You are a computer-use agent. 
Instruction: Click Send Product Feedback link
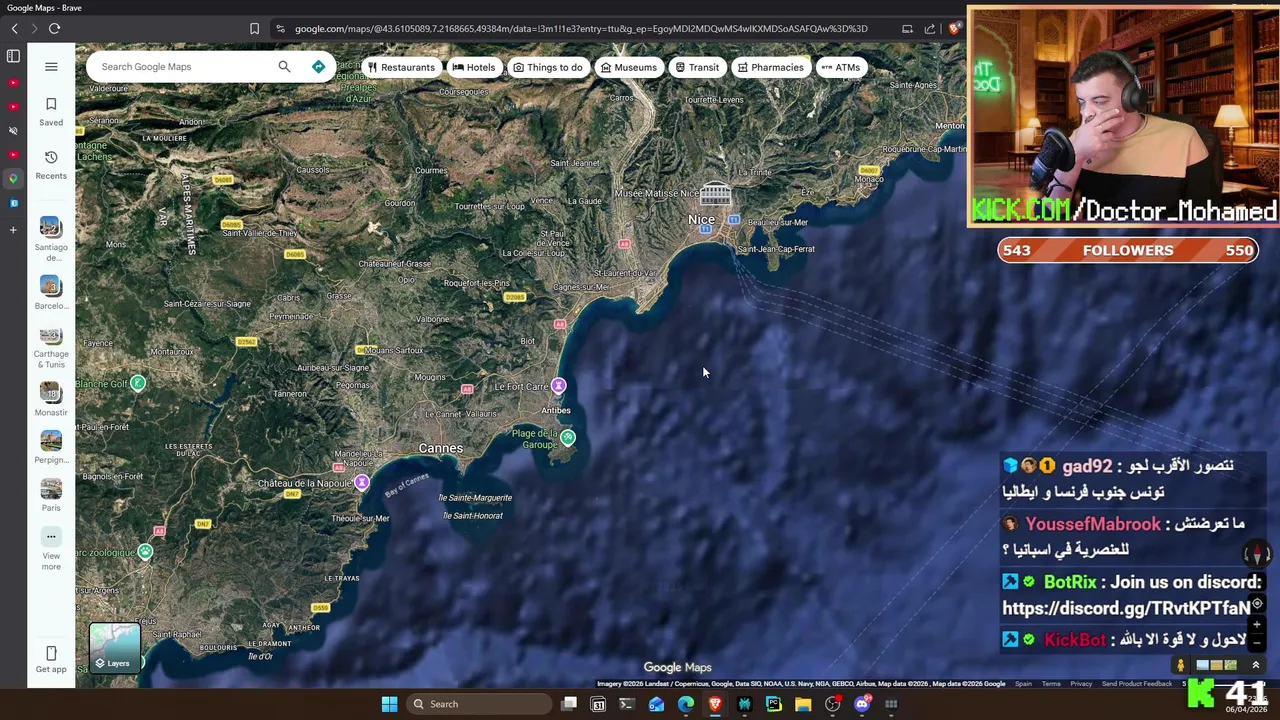1136,684
